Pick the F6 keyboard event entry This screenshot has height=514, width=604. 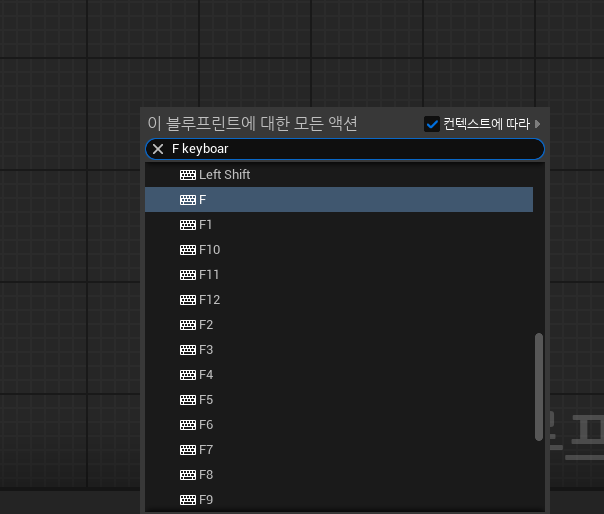point(339,425)
